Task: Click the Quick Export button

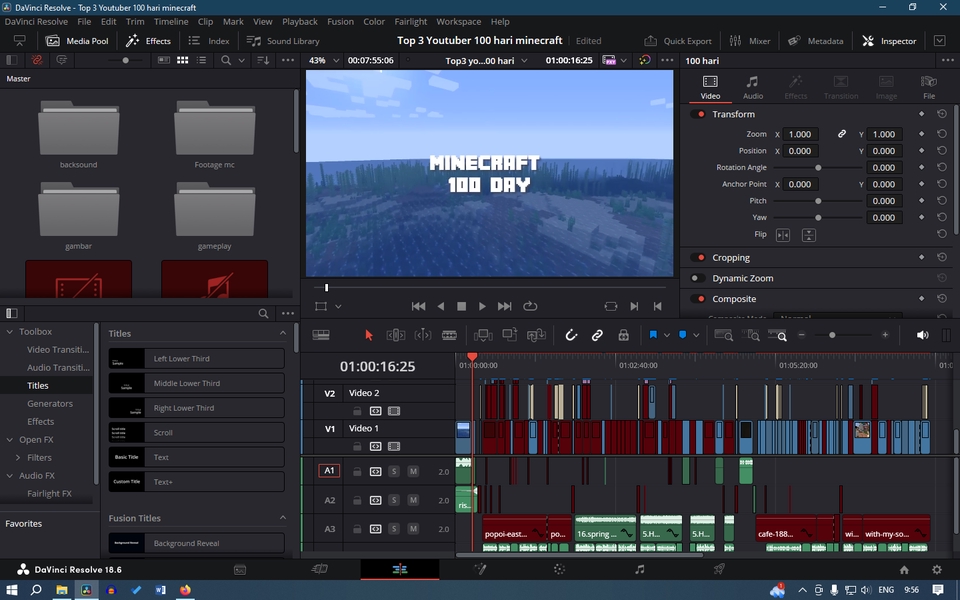Action: pos(678,41)
